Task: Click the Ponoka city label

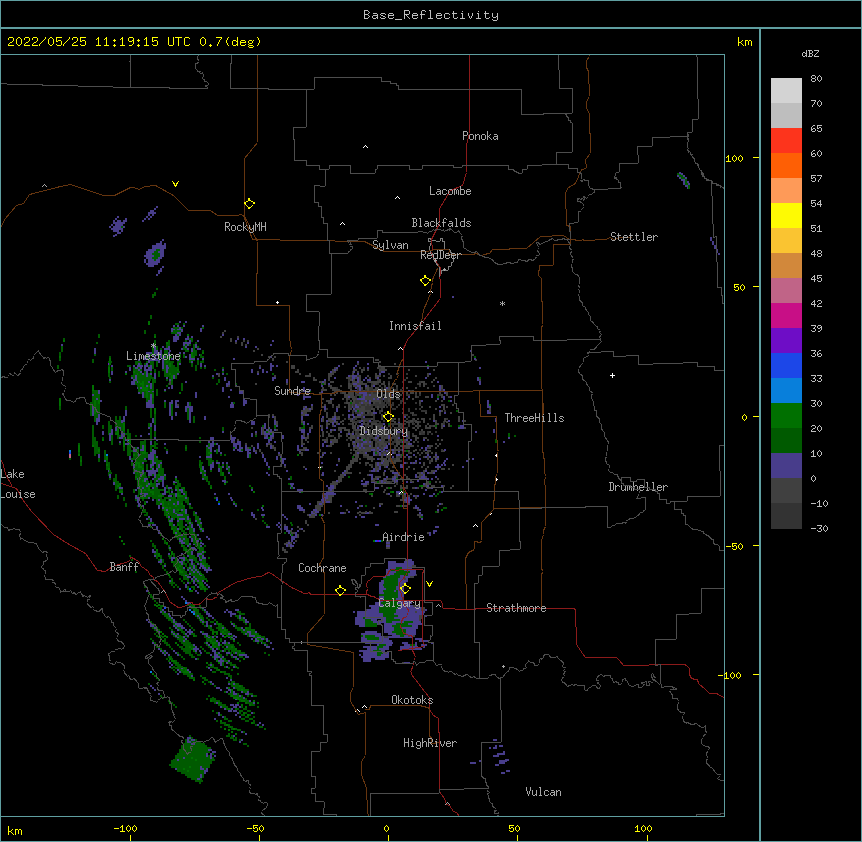Action: (480, 136)
